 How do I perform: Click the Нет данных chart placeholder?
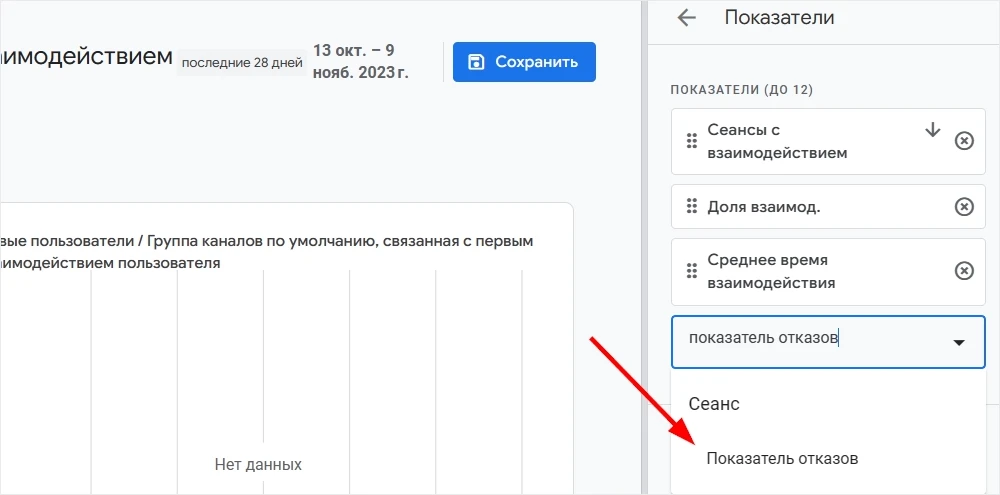[x=258, y=464]
